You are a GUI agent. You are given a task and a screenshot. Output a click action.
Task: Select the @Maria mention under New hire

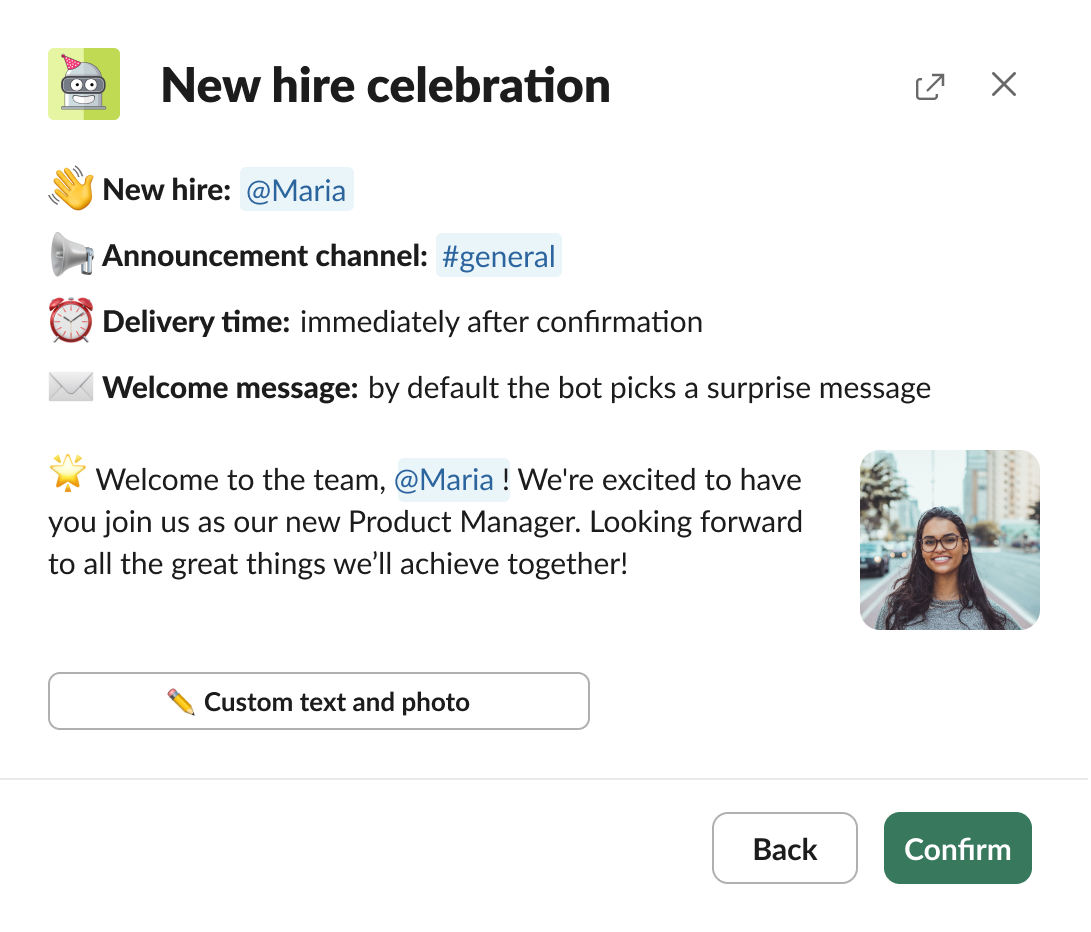click(x=296, y=189)
